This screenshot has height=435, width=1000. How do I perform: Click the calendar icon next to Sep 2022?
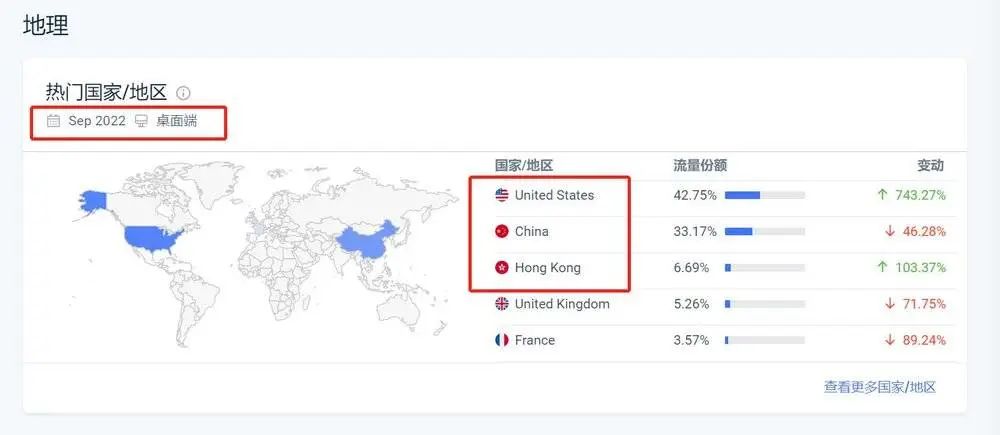(53, 121)
